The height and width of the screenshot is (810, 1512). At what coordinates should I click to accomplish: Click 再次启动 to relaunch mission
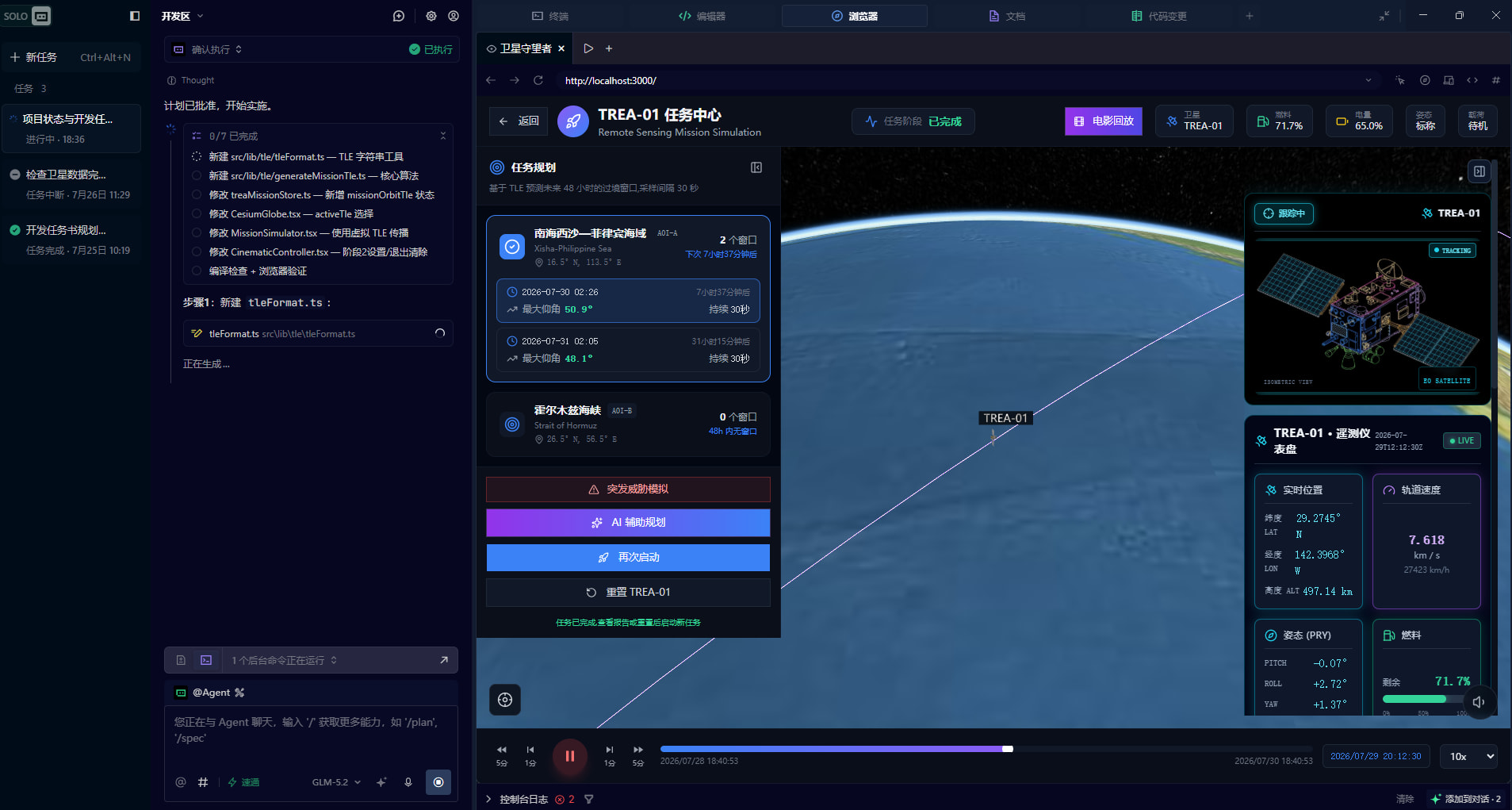(x=628, y=557)
